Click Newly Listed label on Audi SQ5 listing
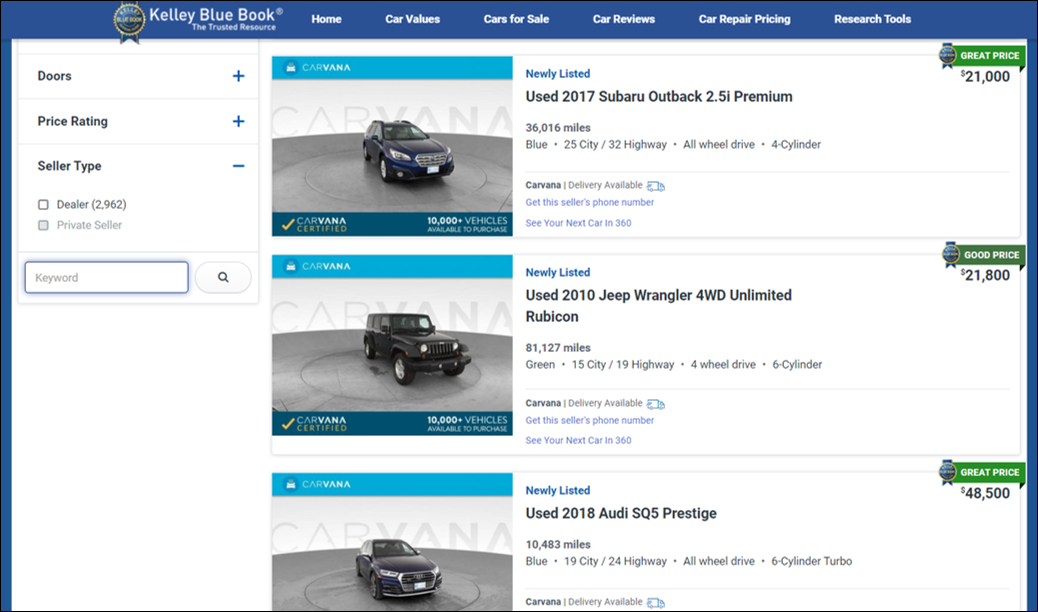Image resolution: width=1038 pixels, height=612 pixels. pos(557,490)
